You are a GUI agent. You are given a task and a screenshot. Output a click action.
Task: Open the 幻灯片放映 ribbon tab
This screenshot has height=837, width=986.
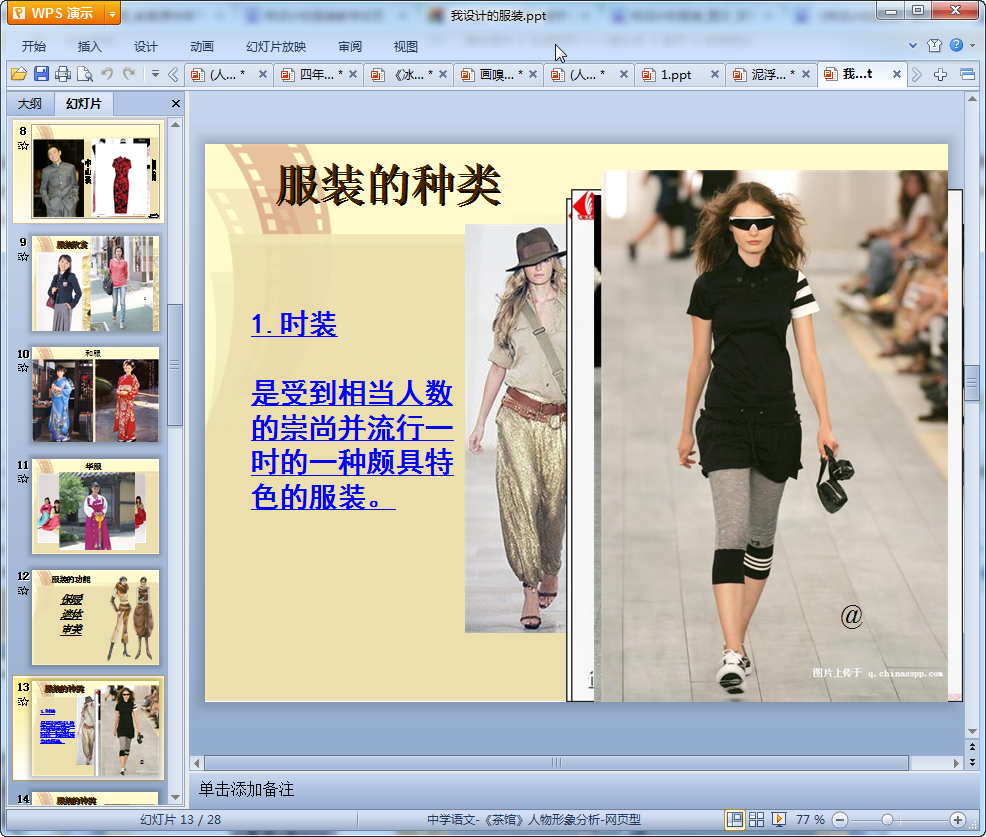(x=276, y=47)
